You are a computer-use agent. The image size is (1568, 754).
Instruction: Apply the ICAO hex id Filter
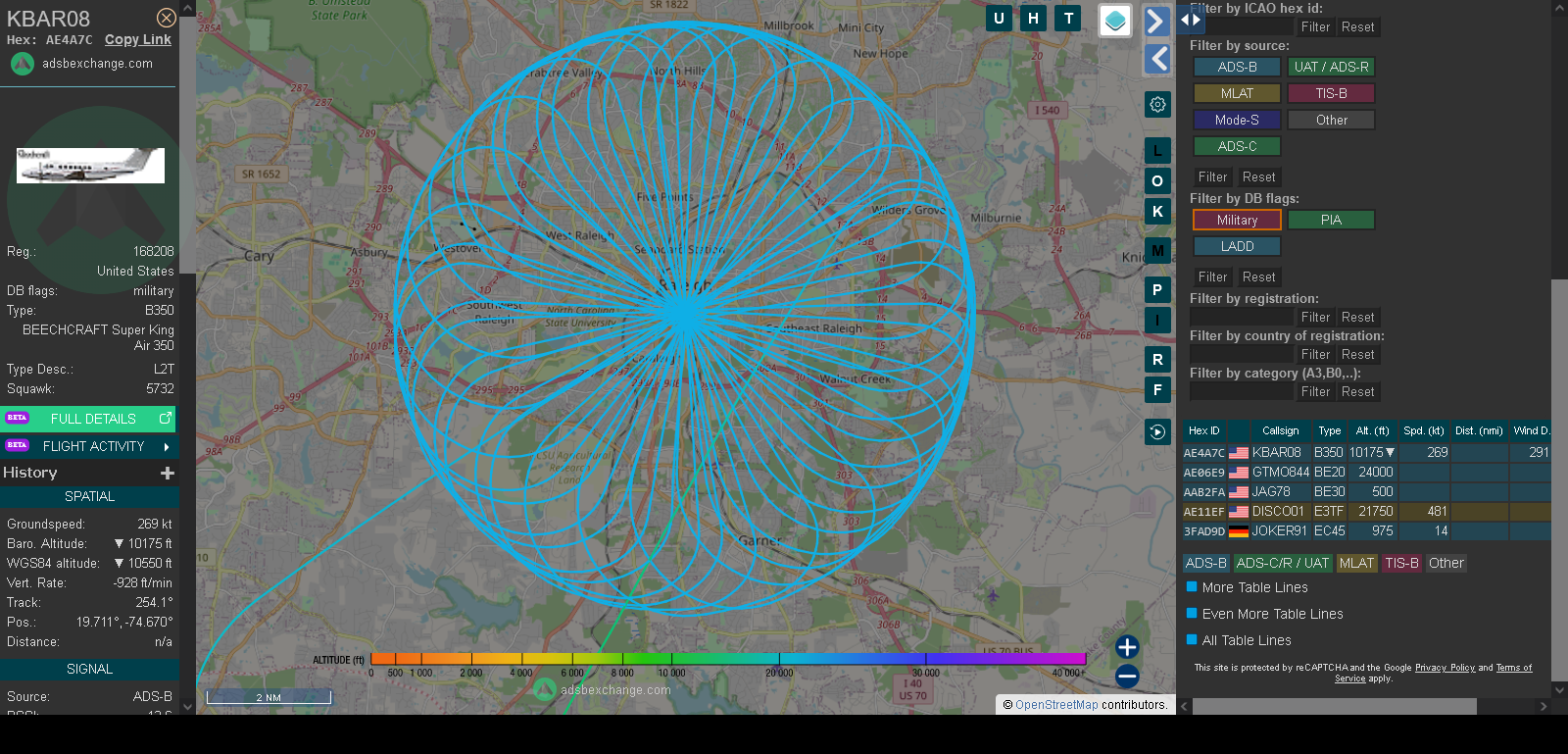point(1315,27)
